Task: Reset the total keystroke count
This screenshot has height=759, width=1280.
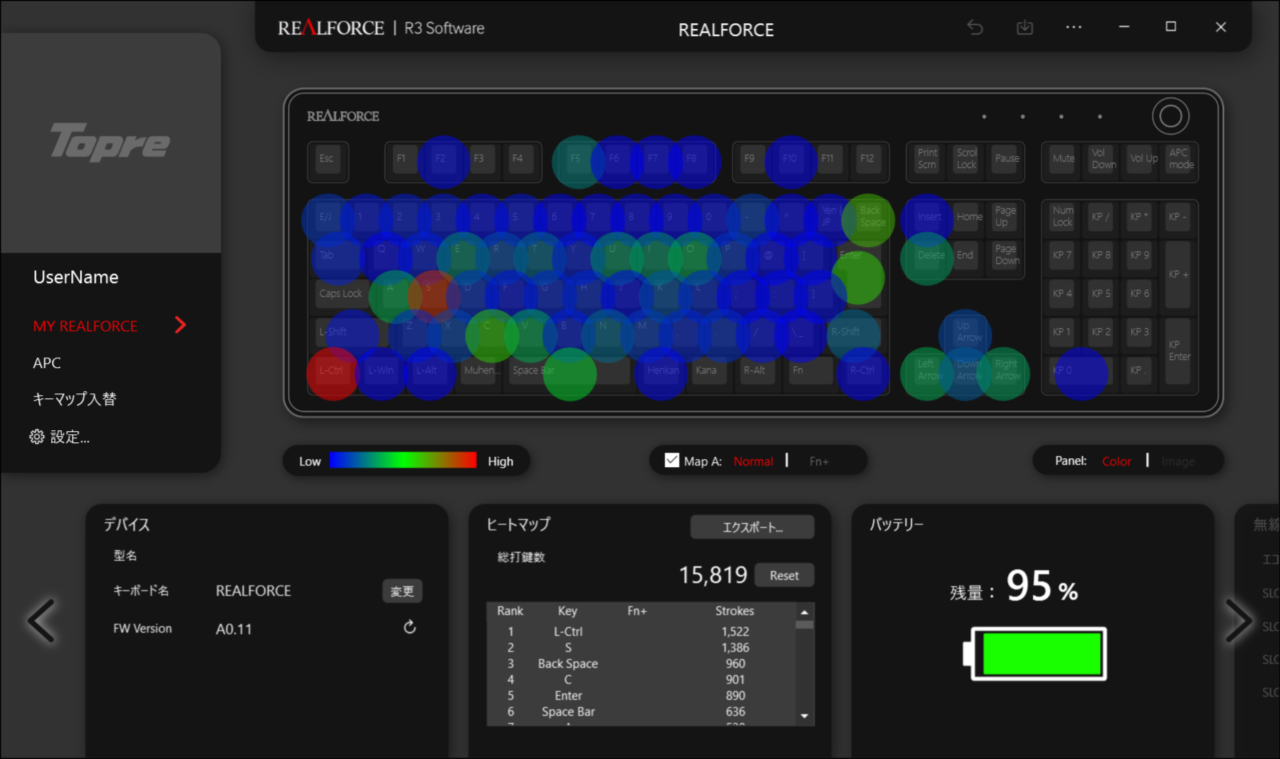Action: pyautogui.click(x=784, y=575)
